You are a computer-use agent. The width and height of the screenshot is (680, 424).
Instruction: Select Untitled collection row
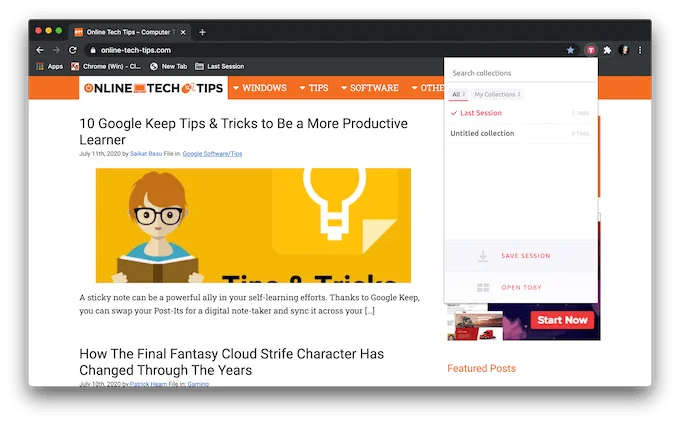[520, 133]
